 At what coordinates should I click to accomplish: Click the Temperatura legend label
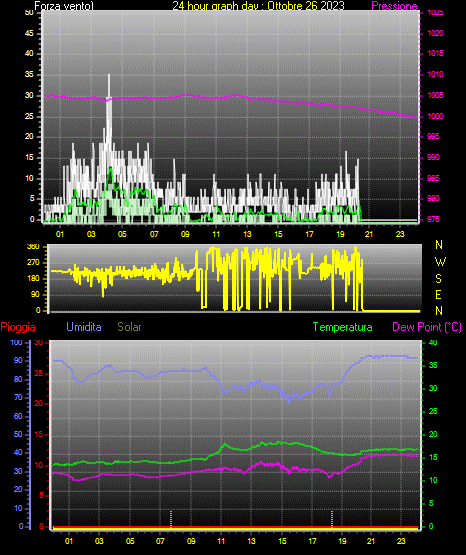pos(342,327)
